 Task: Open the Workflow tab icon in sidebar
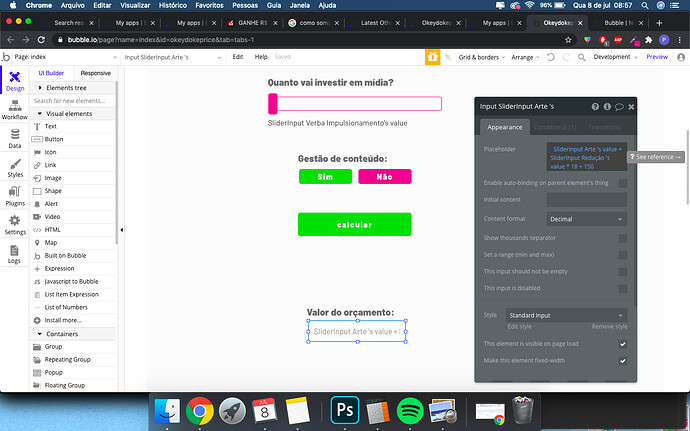point(15,105)
